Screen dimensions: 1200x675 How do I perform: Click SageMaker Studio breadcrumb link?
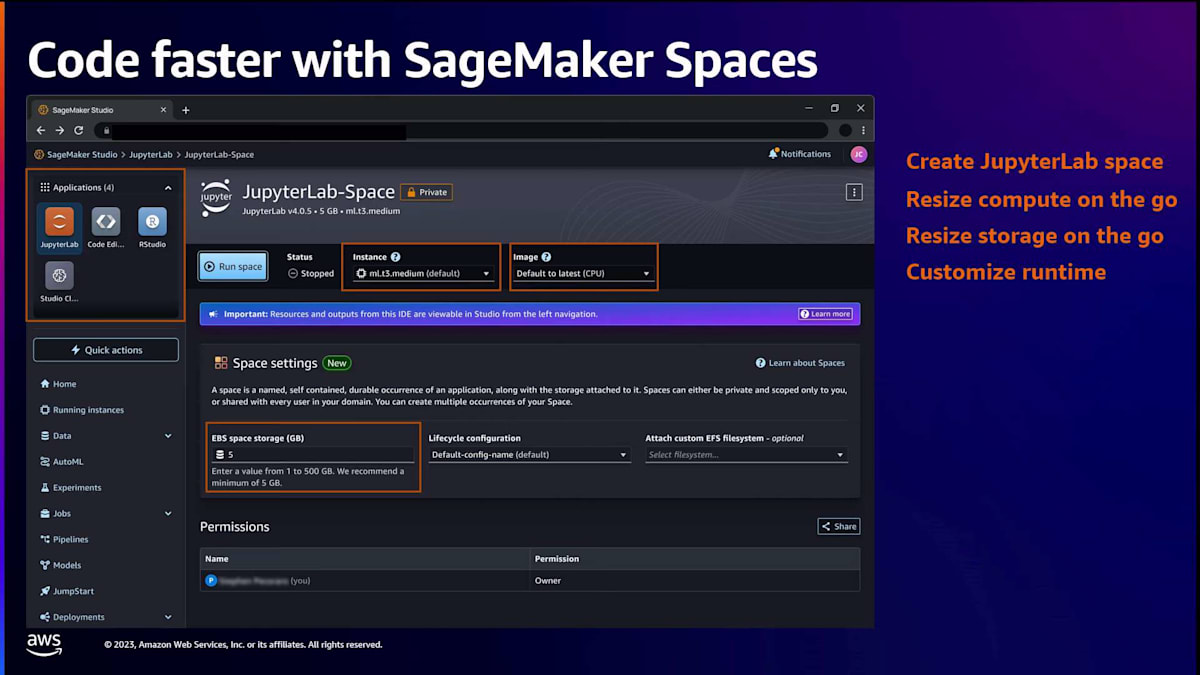coord(82,155)
